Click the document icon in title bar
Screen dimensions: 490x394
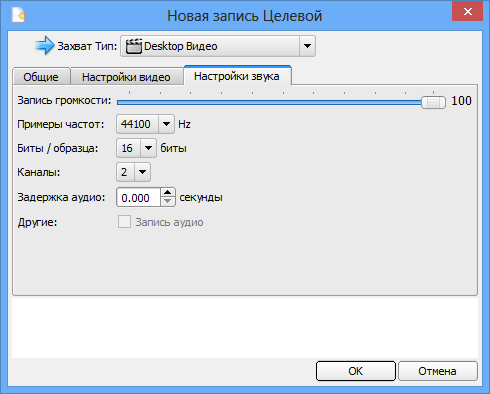click(x=19, y=15)
